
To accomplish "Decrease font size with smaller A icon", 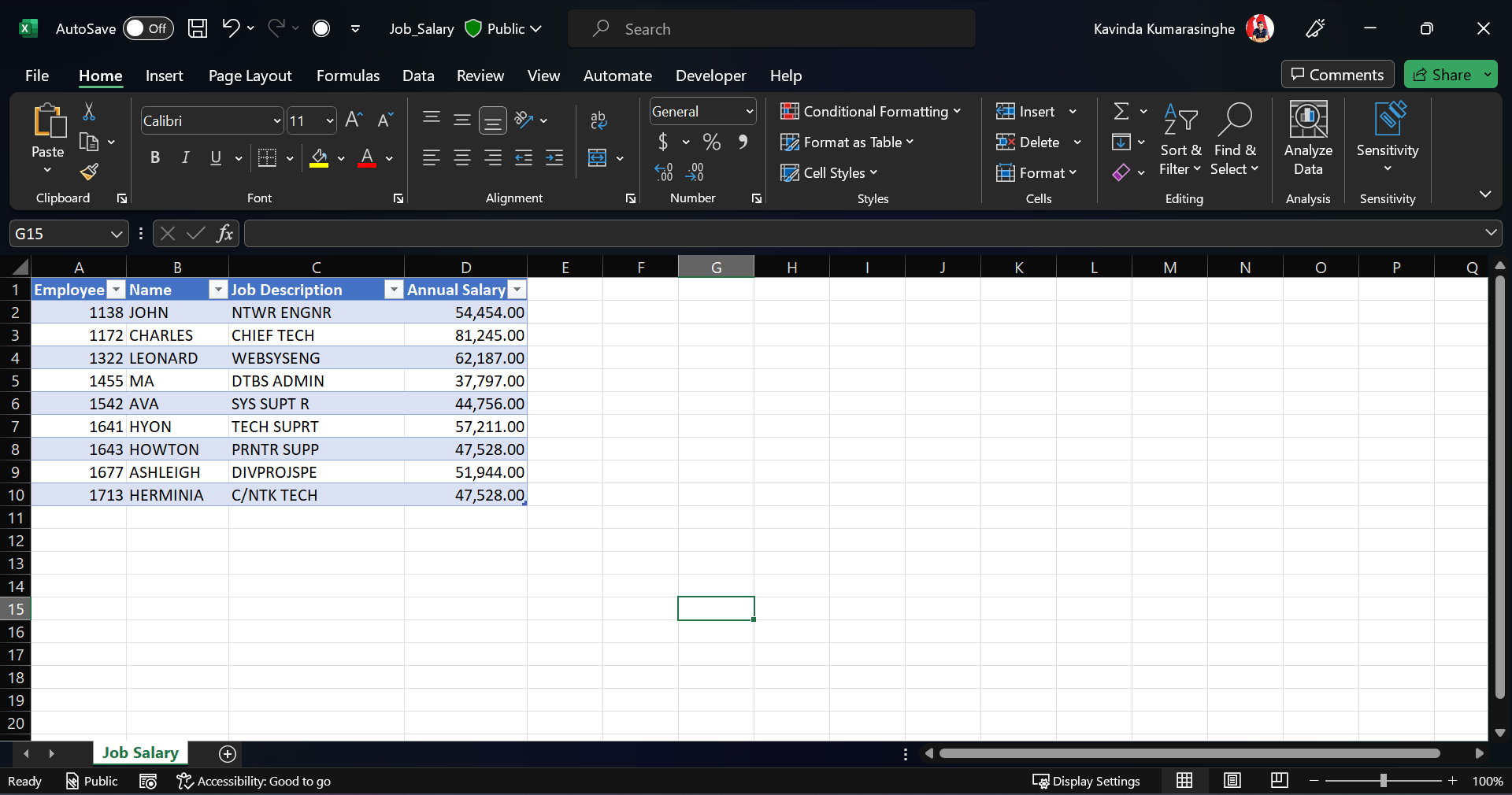I will pos(385,120).
